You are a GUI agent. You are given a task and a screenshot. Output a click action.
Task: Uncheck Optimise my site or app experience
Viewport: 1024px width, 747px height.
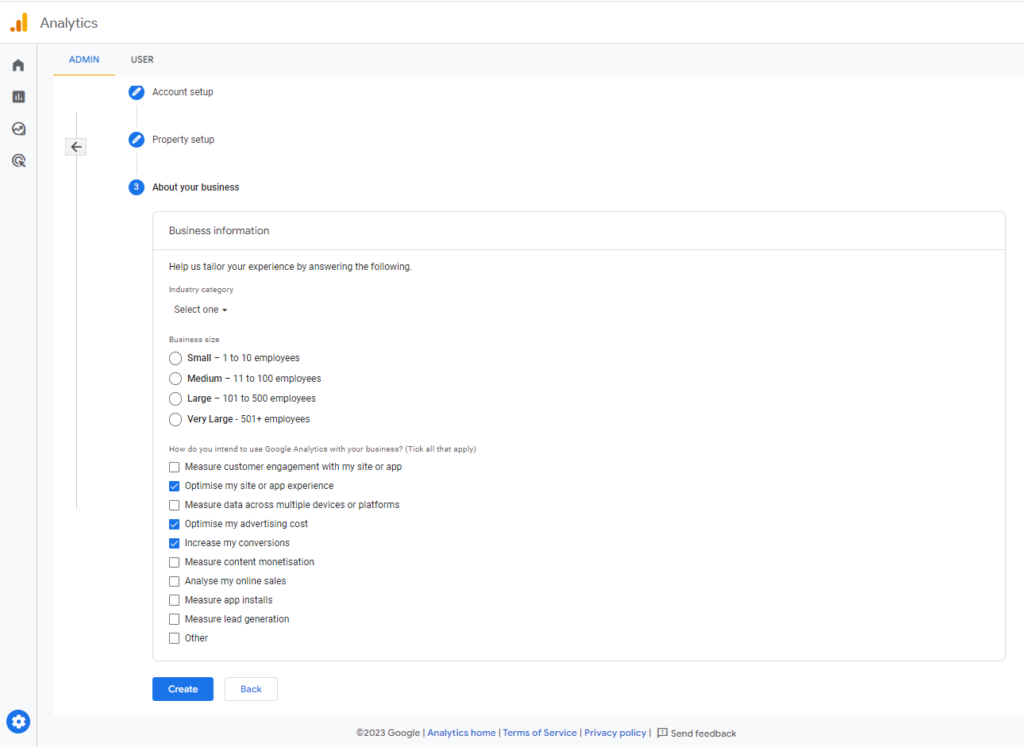click(x=174, y=485)
